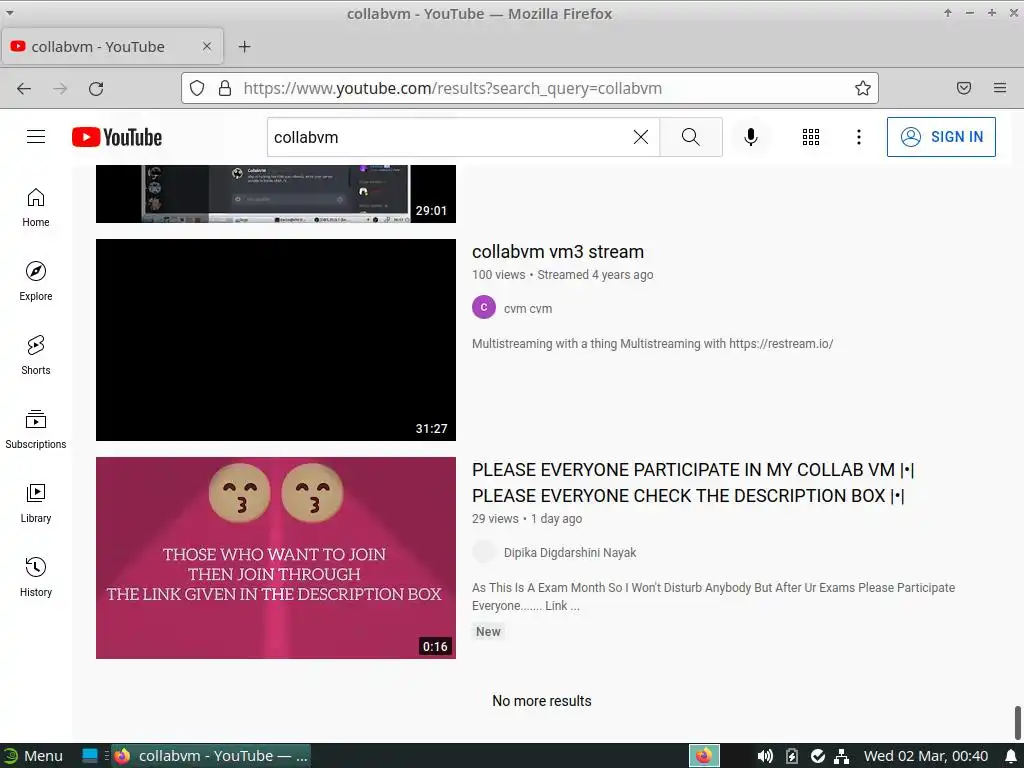Viewport: 1024px width, 768px height.
Task: Click the cvm cvm channel avatar
Action: tap(484, 307)
